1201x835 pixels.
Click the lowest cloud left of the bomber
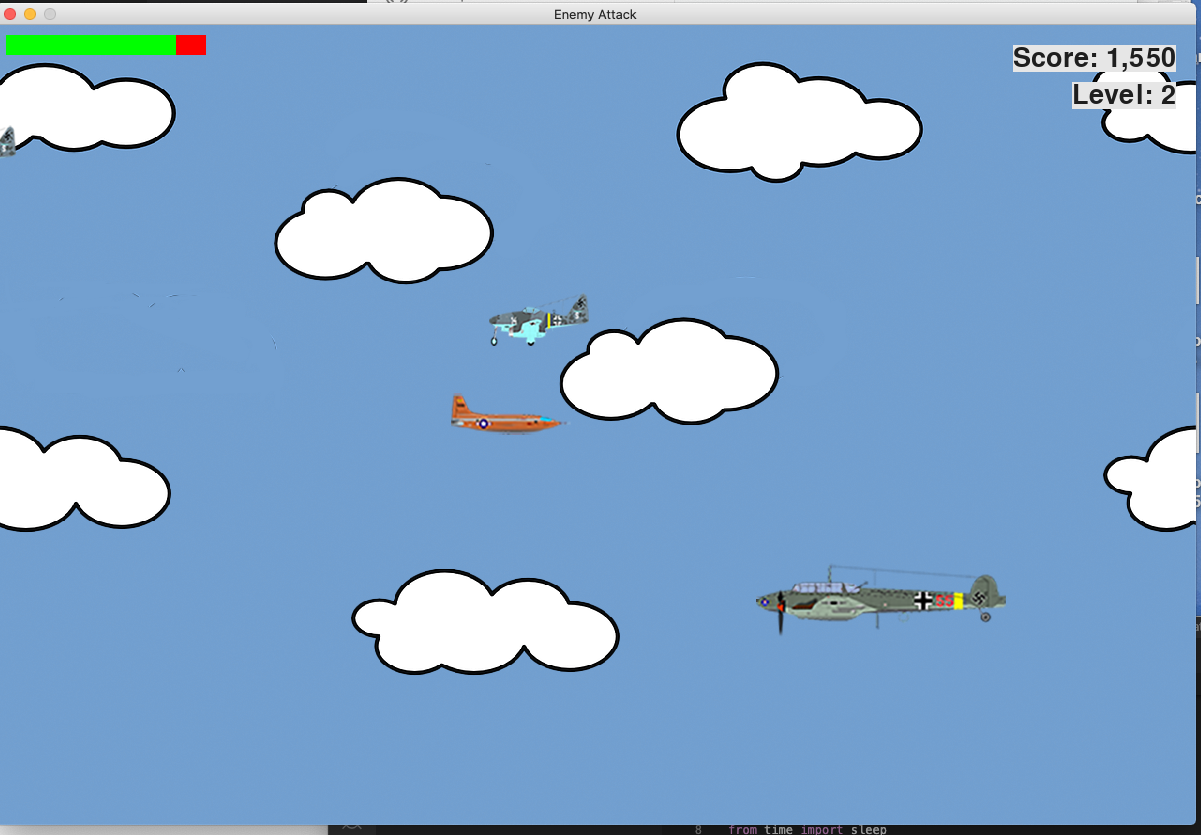[486, 624]
